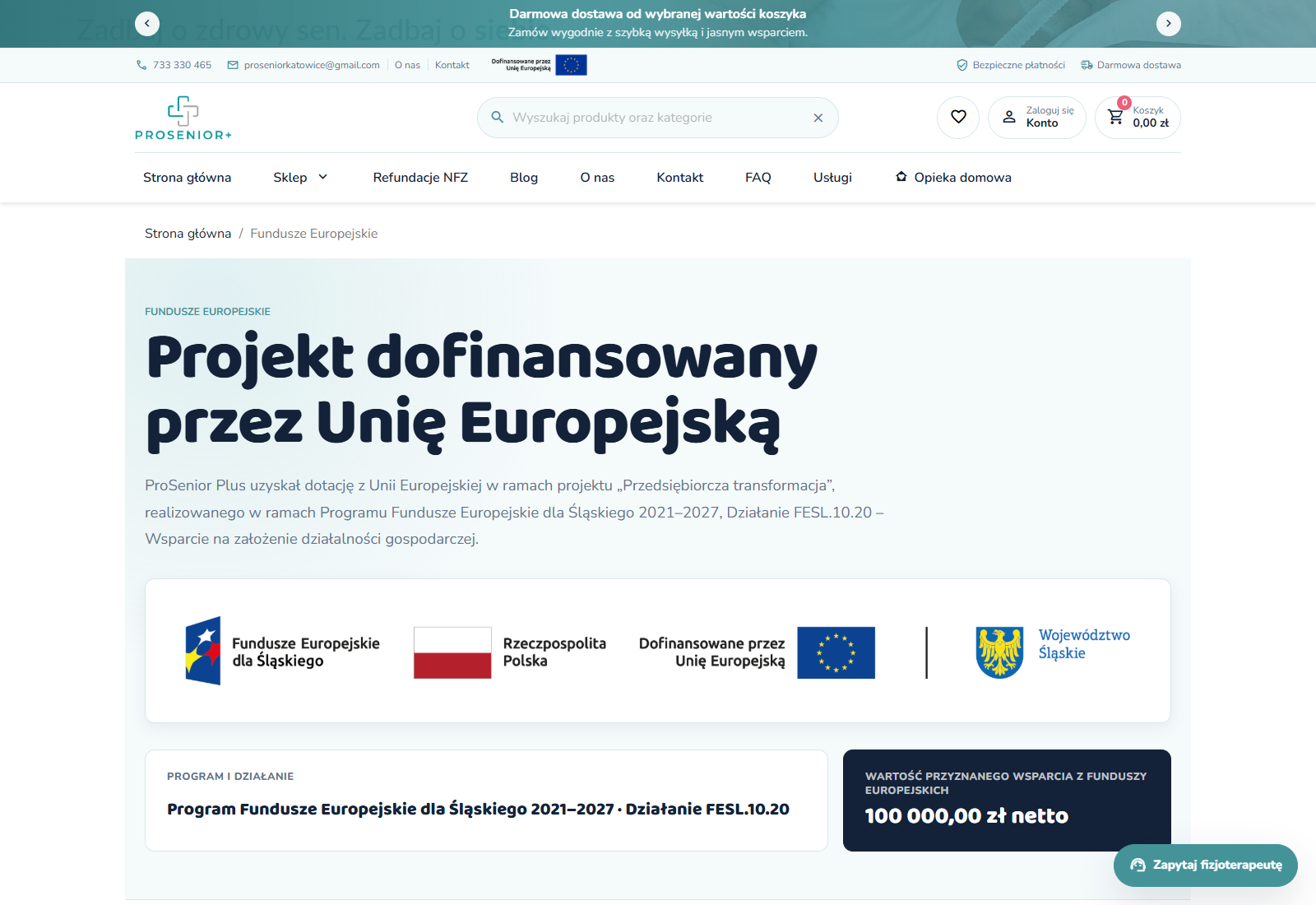Screen dimensions: 1316x905
Task: Click the account person icon
Action: (x=1009, y=117)
